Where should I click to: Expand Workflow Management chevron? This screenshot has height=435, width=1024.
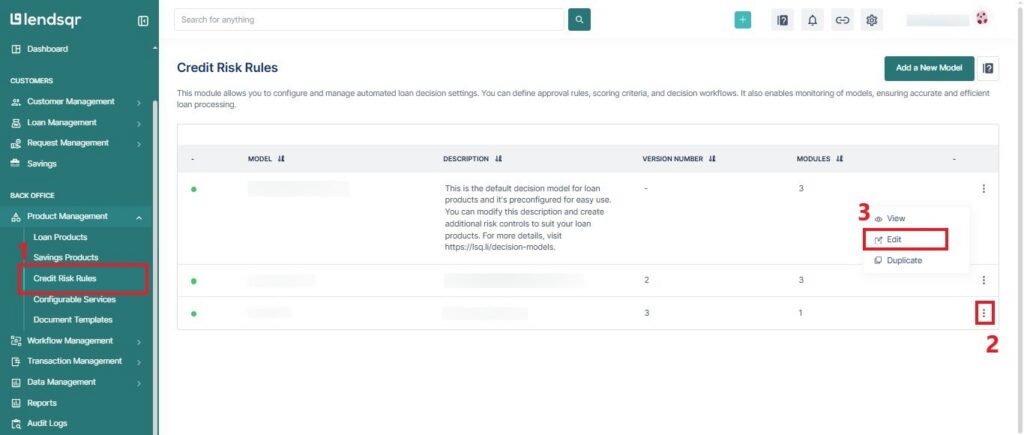139,342
